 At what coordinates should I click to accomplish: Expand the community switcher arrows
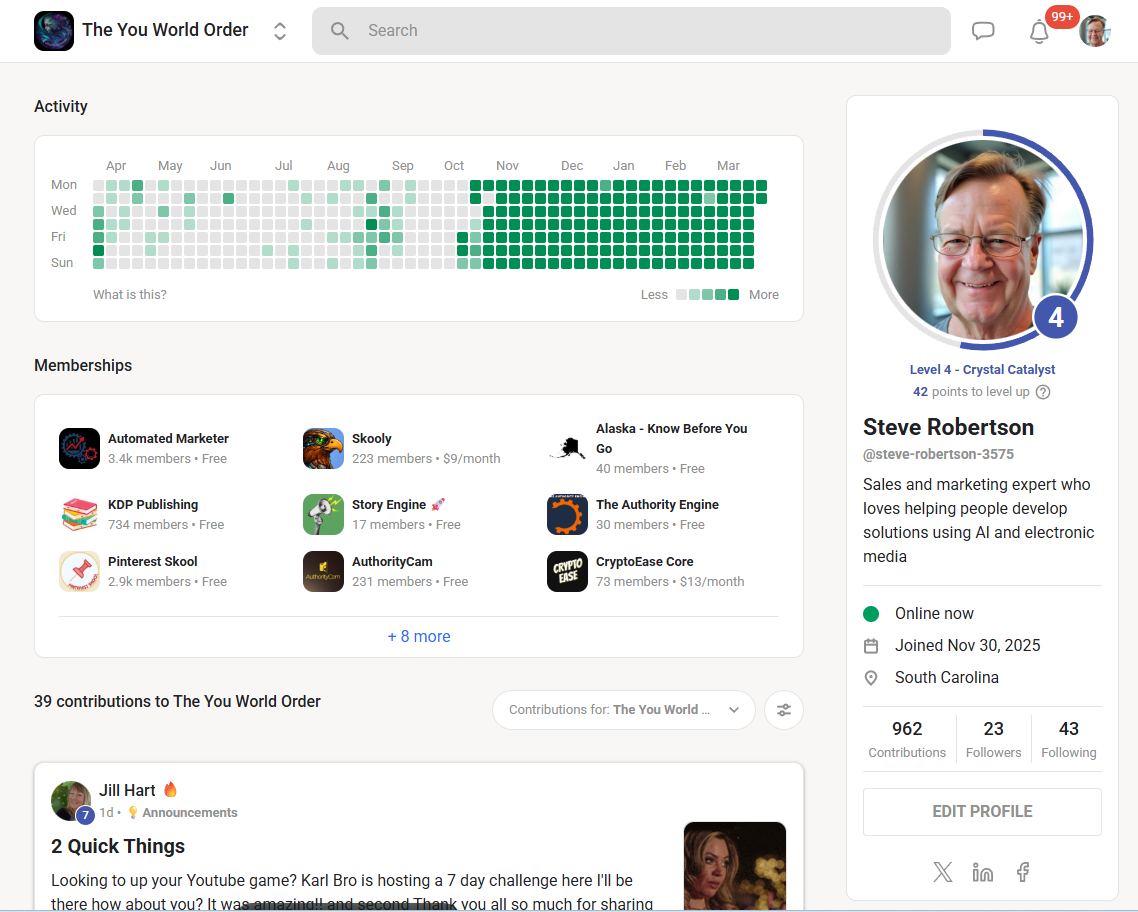pyautogui.click(x=280, y=31)
